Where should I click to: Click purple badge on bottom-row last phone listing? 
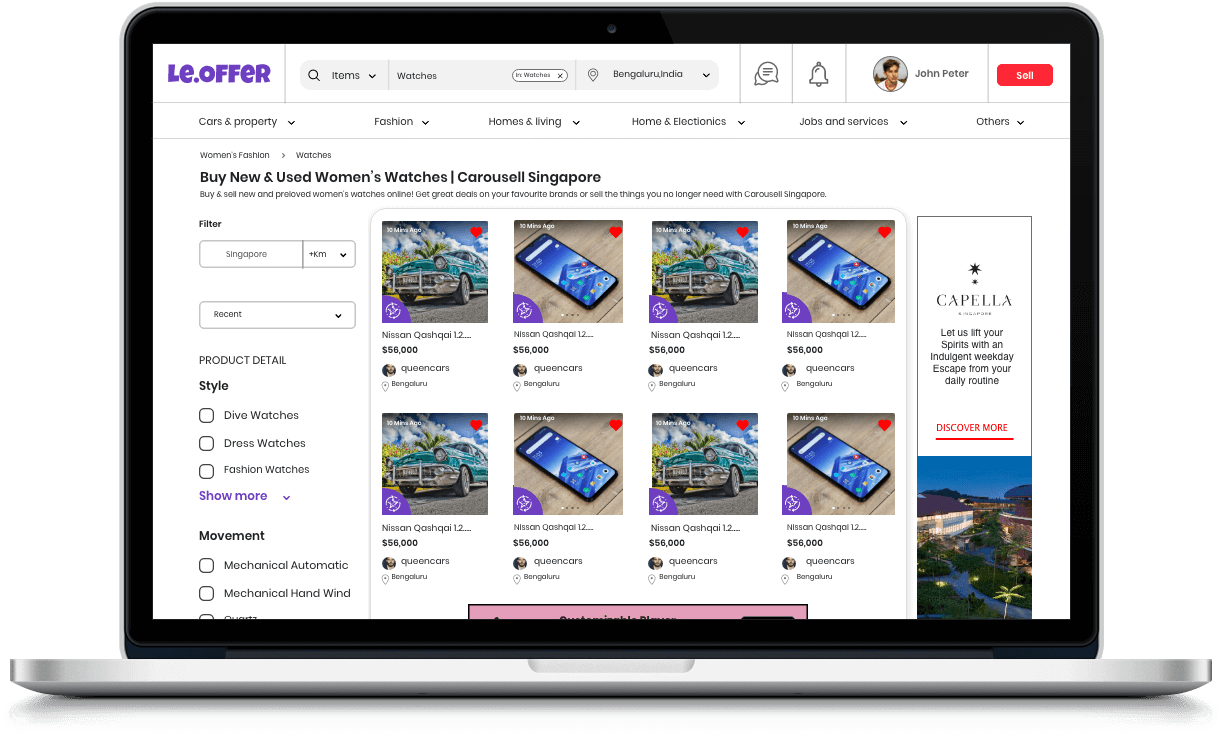795,503
